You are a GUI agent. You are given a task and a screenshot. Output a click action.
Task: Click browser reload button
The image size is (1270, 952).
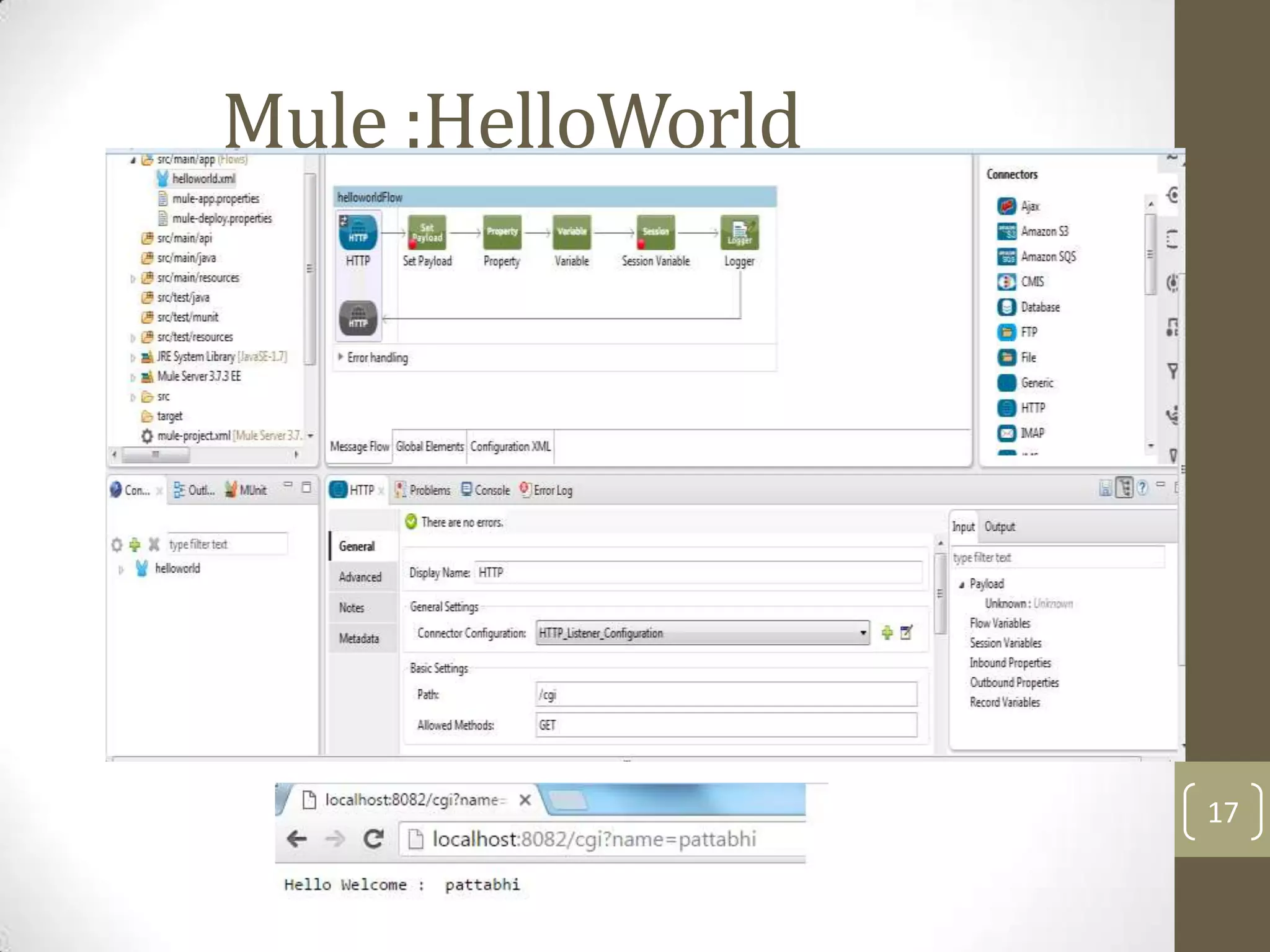tap(373, 839)
